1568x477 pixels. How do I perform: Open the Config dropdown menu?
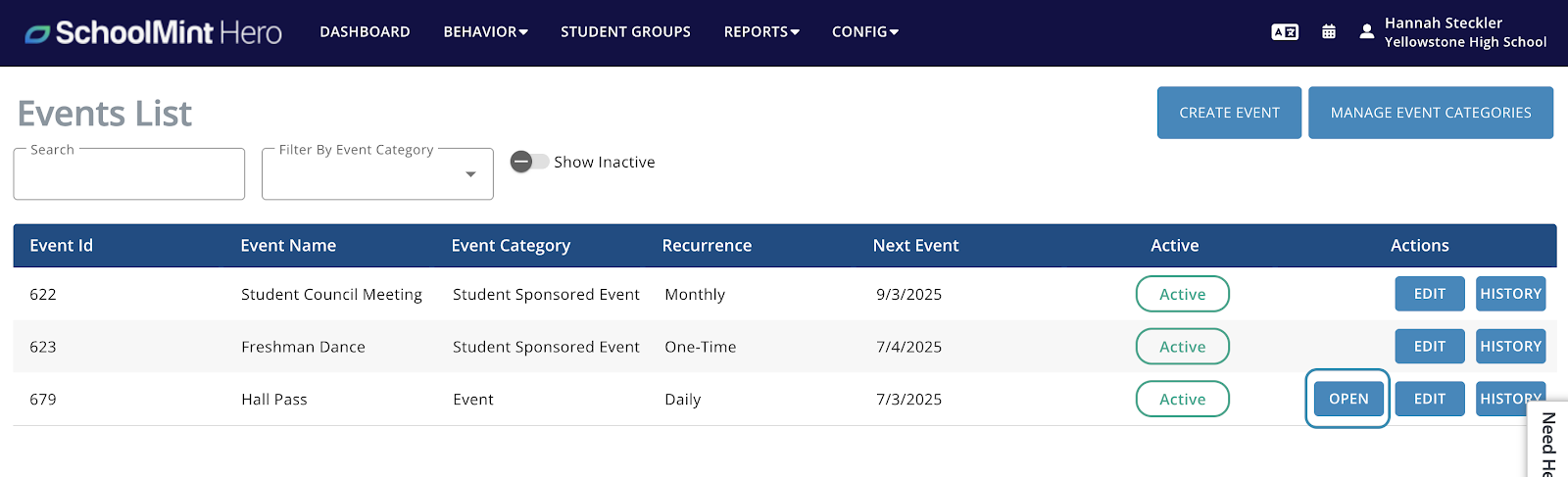pyautogui.click(x=865, y=32)
